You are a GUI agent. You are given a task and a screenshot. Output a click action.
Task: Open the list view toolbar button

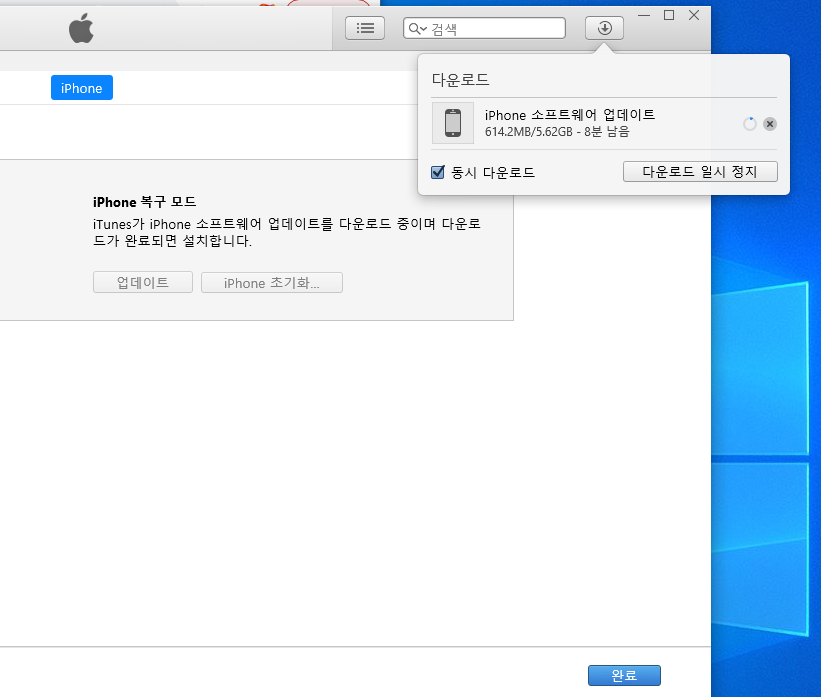365,28
